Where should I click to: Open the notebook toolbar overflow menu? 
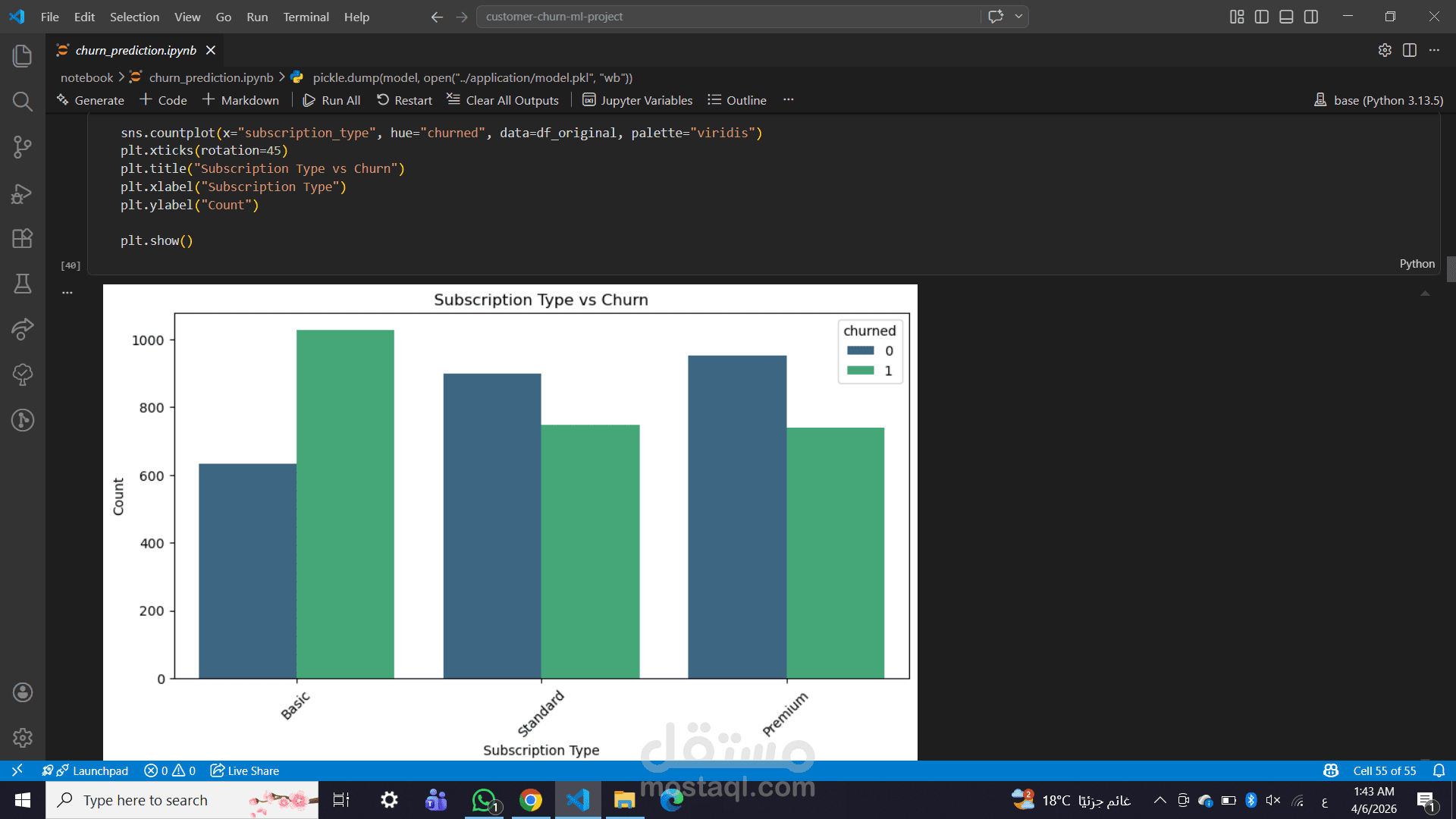click(789, 99)
